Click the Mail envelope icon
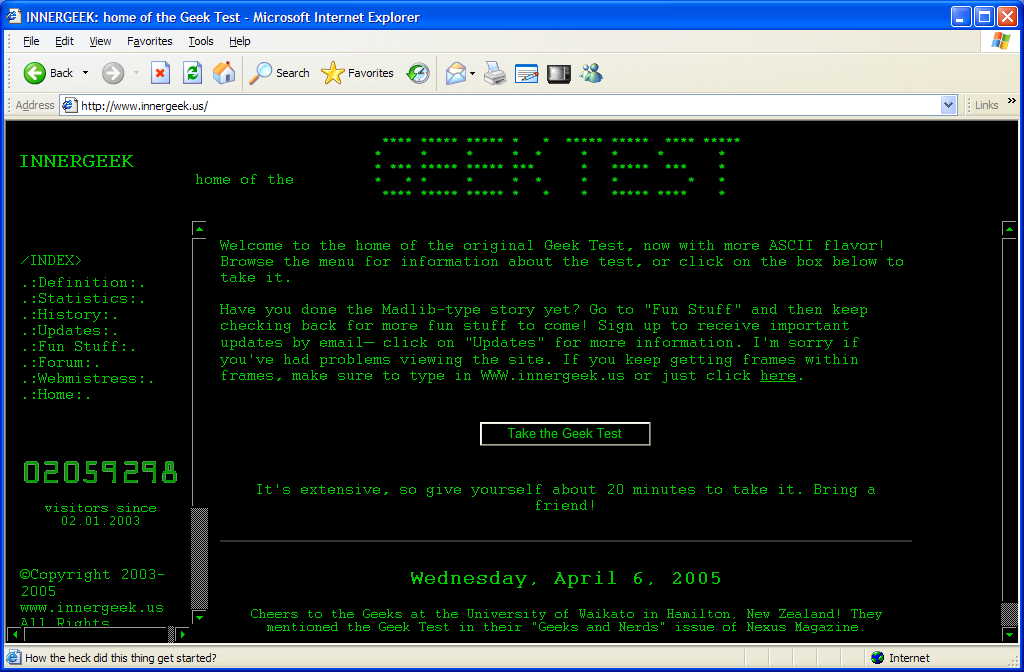The width and height of the screenshot is (1024, 672). coord(456,73)
